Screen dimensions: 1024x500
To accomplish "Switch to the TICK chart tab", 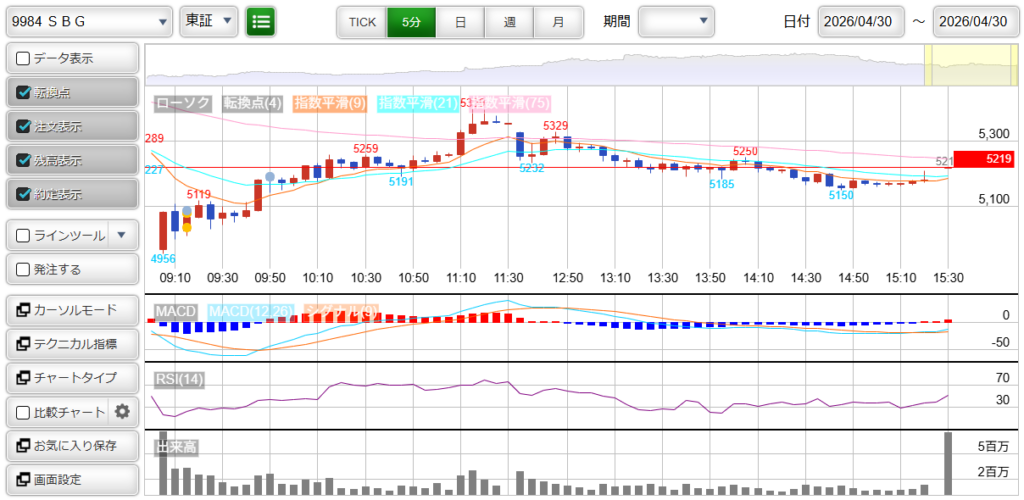I will (361, 21).
